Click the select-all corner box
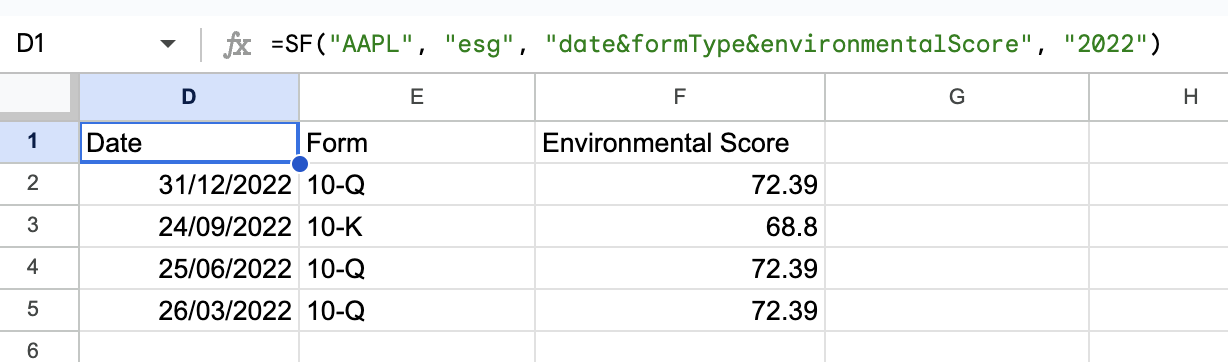 coord(39,97)
